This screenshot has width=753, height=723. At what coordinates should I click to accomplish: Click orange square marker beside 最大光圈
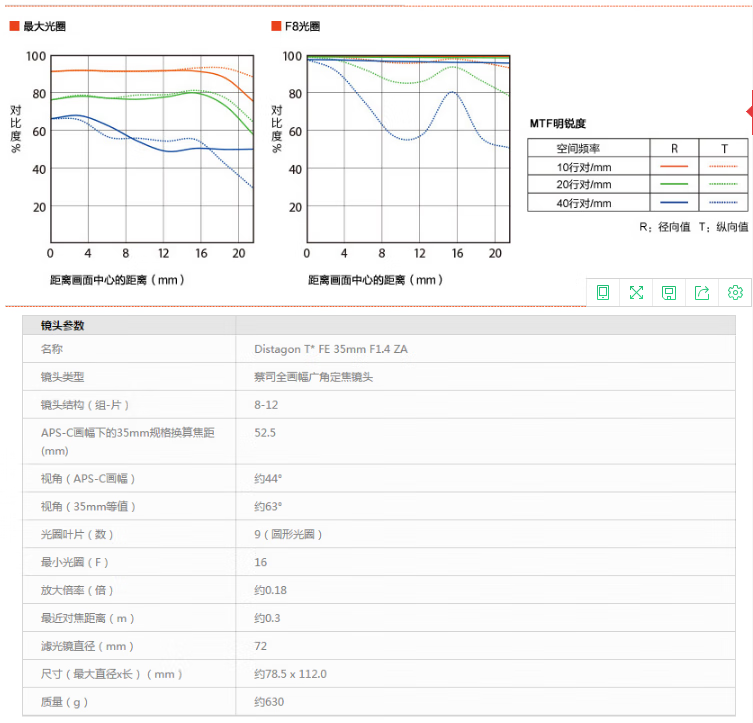tap(14, 26)
